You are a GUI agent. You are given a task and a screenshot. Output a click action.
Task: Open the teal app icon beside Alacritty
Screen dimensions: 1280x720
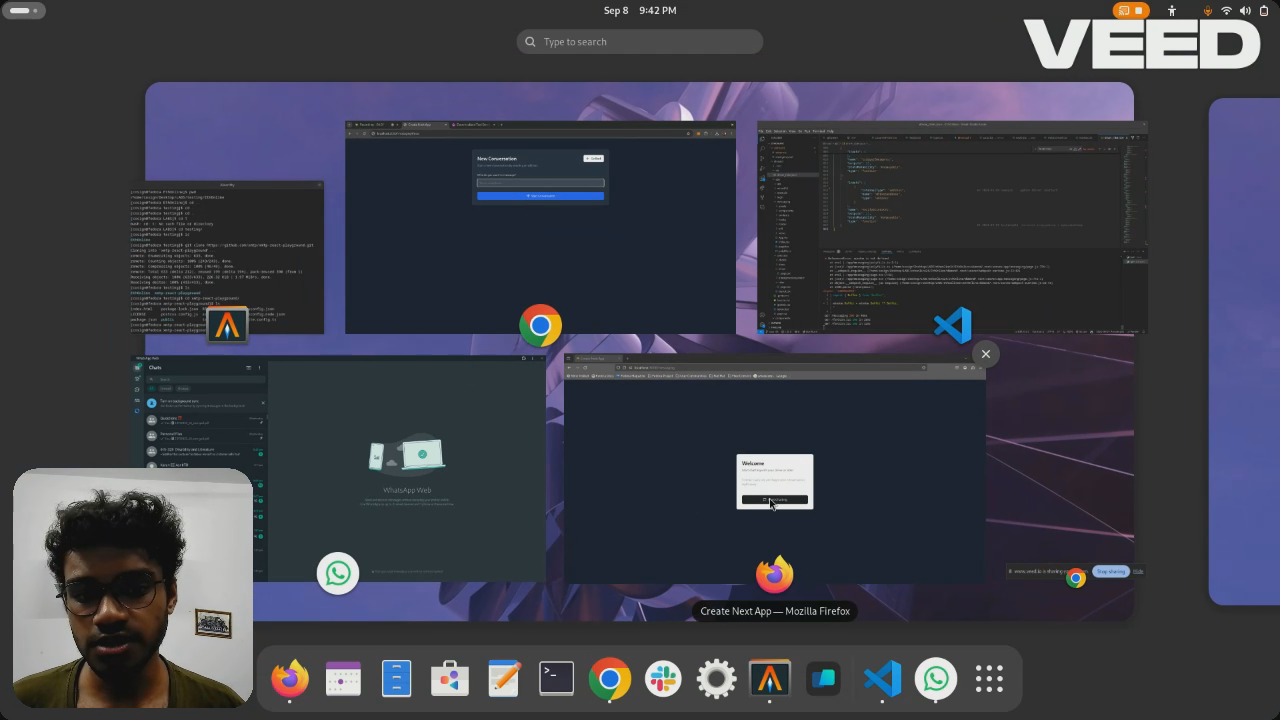click(823, 679)
